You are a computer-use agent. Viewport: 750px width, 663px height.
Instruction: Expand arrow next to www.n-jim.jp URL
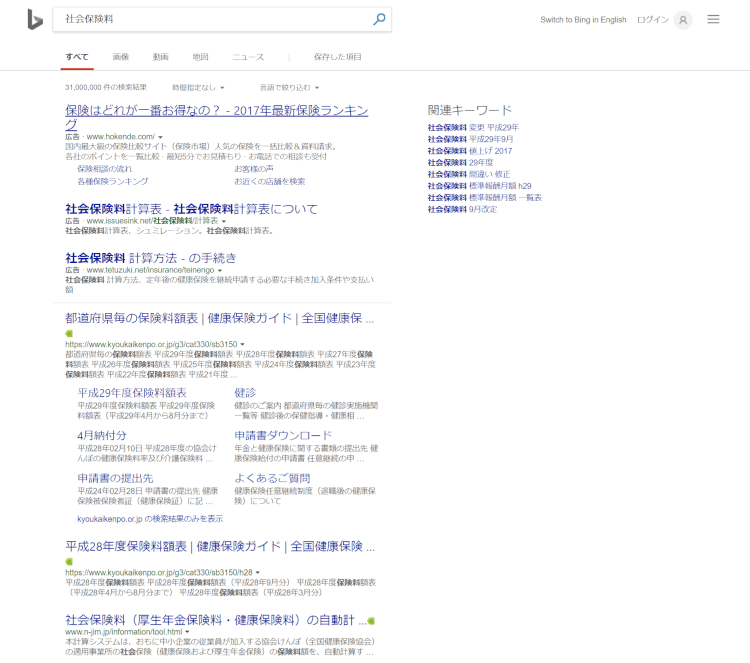coord(187,632)
